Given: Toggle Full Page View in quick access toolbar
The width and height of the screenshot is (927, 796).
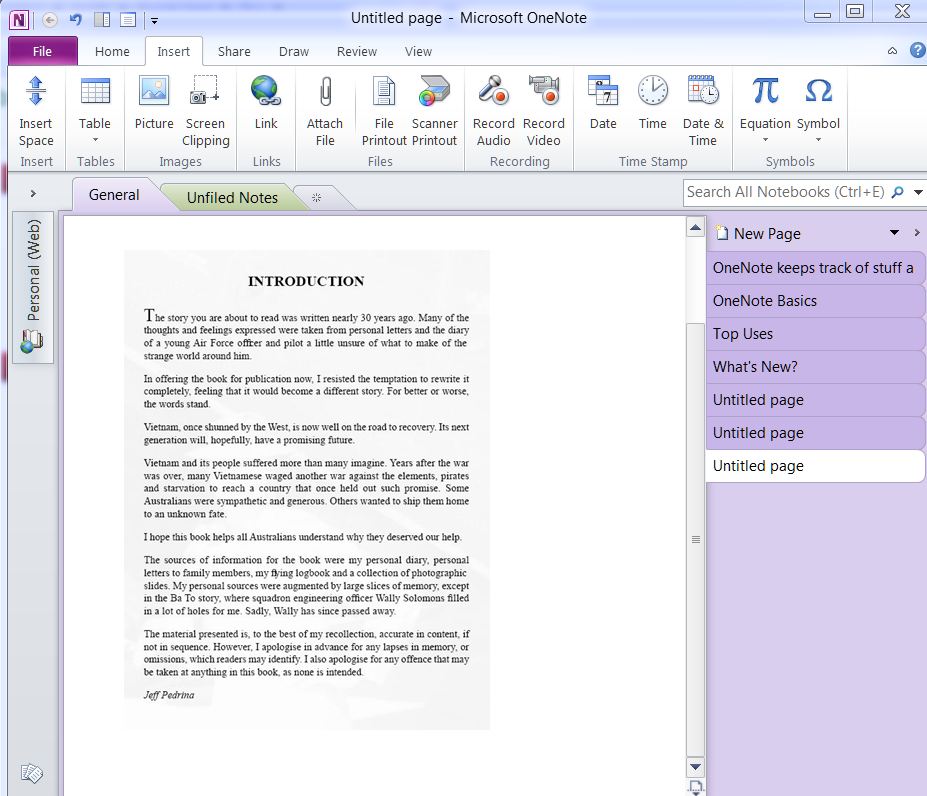Looking at the screenshot, I should click(x=128, y=20).
